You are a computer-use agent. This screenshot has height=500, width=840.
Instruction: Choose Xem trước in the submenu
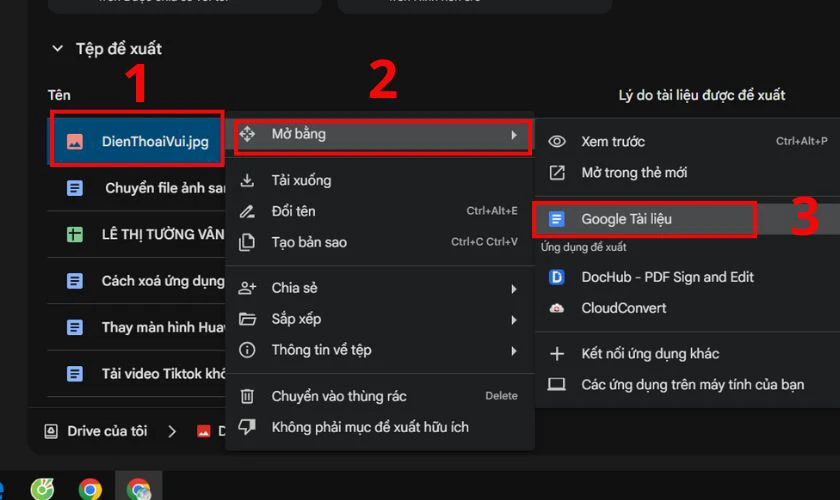tap(688, 142)
